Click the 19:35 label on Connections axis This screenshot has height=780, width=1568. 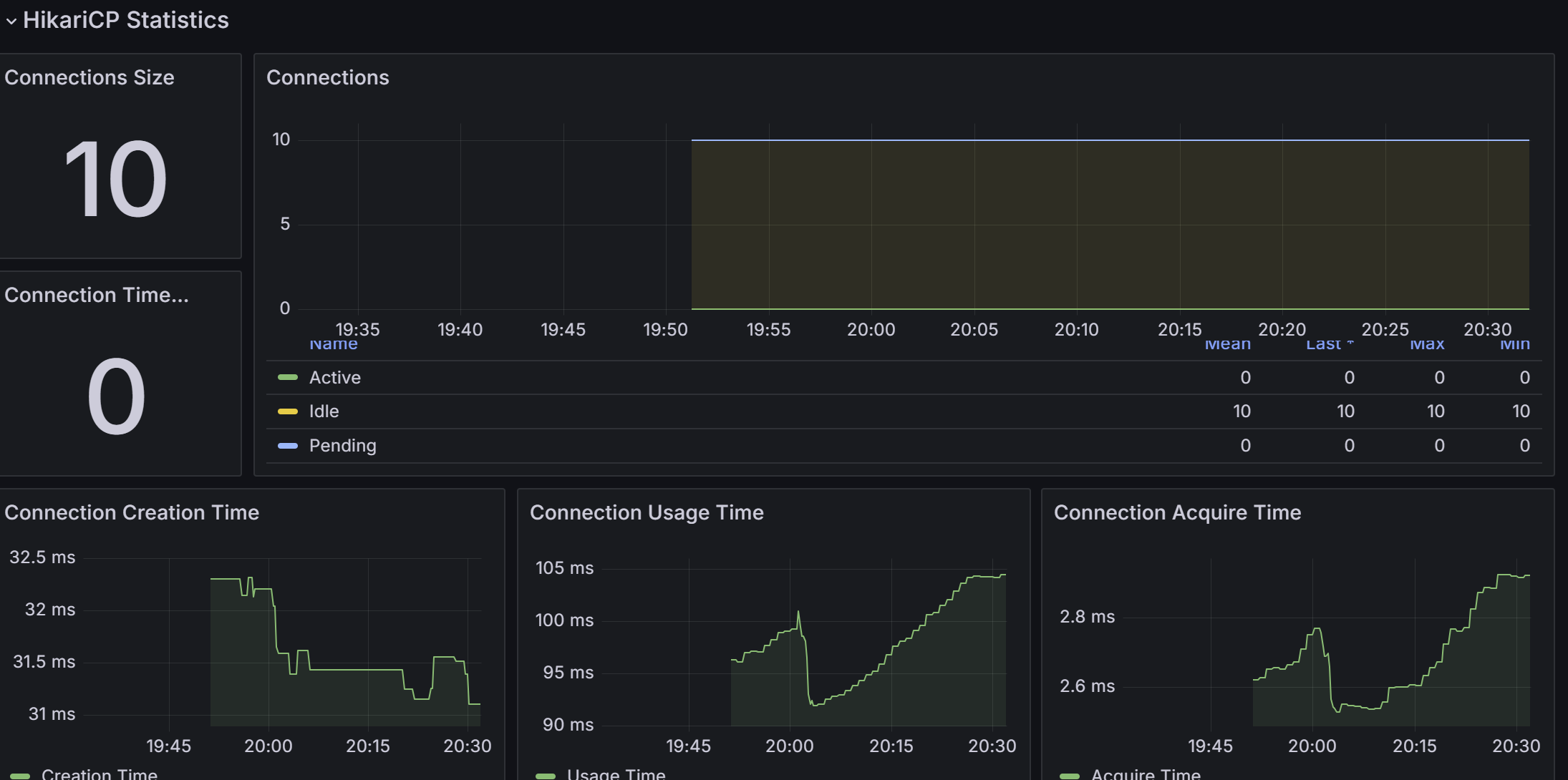coord(357,329)
